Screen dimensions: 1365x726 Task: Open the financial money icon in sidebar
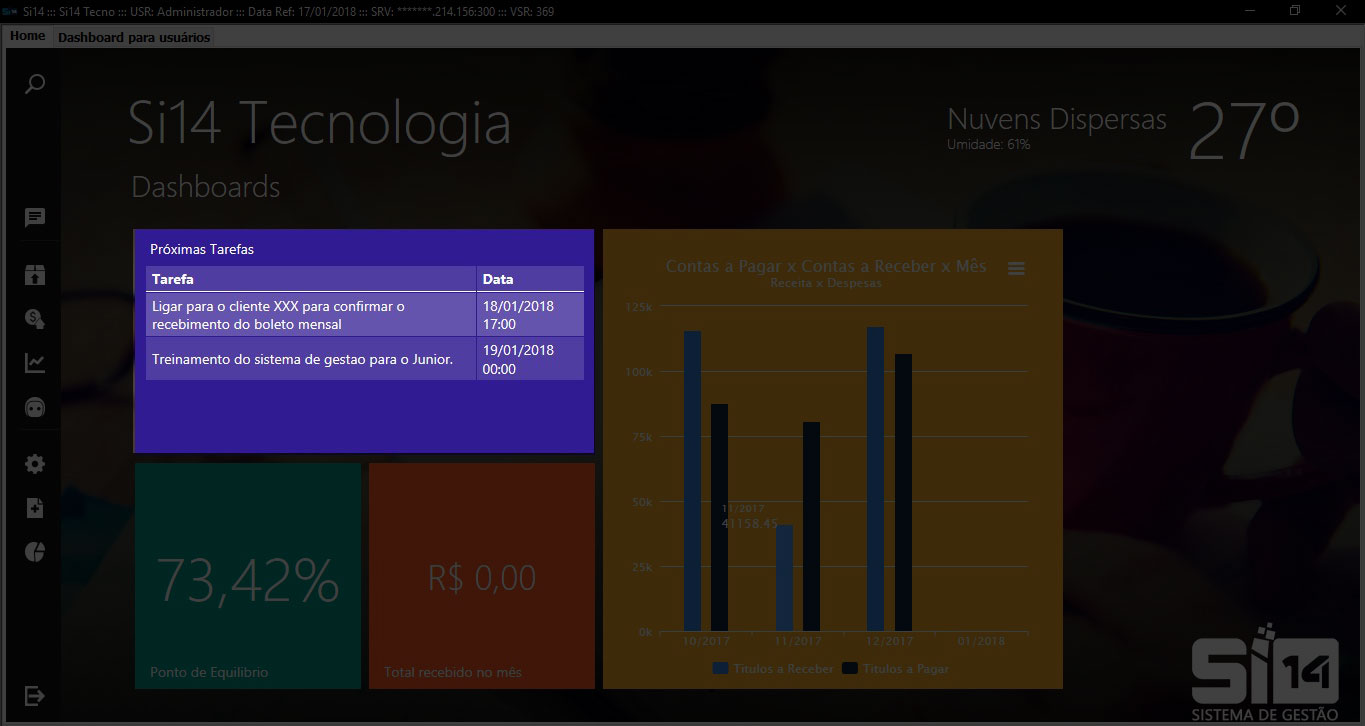click(35, 319)
